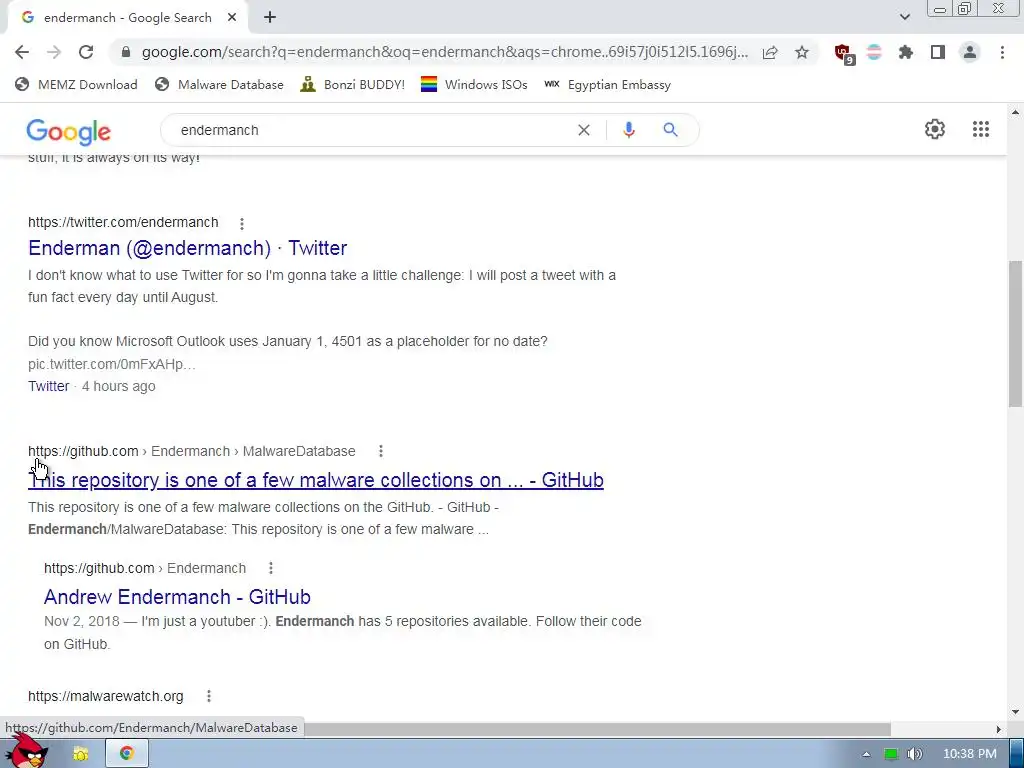1024x768 pixels.
Task: Close the endermanch Google Search tab
Action: 232,18
